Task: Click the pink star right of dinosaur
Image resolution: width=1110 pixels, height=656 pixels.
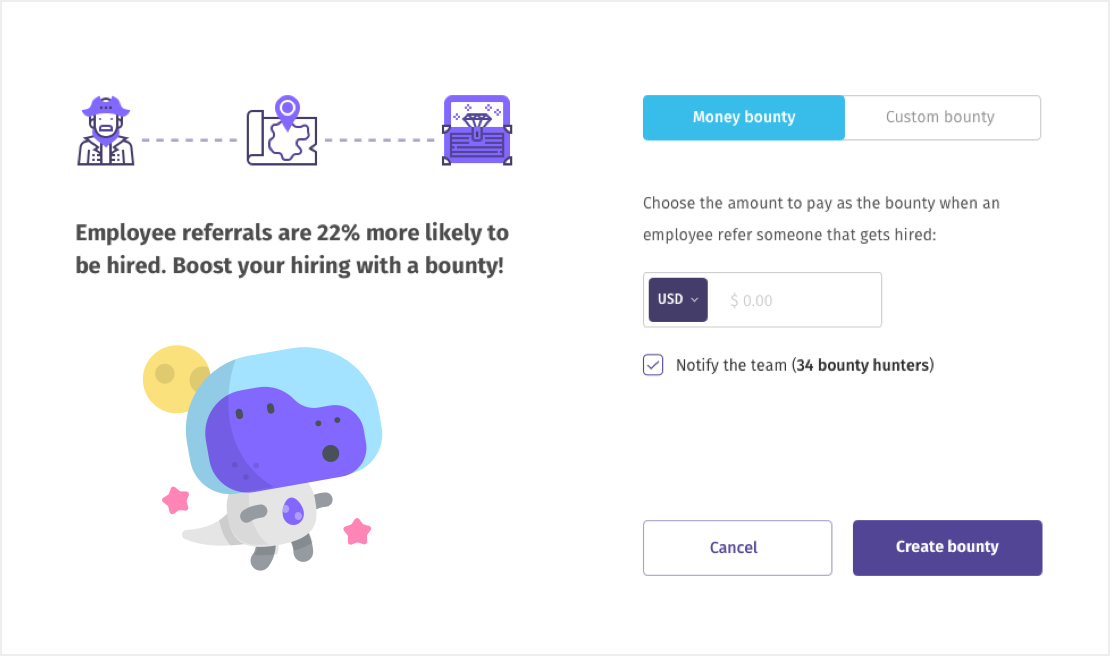Action: tap(357, 531)
